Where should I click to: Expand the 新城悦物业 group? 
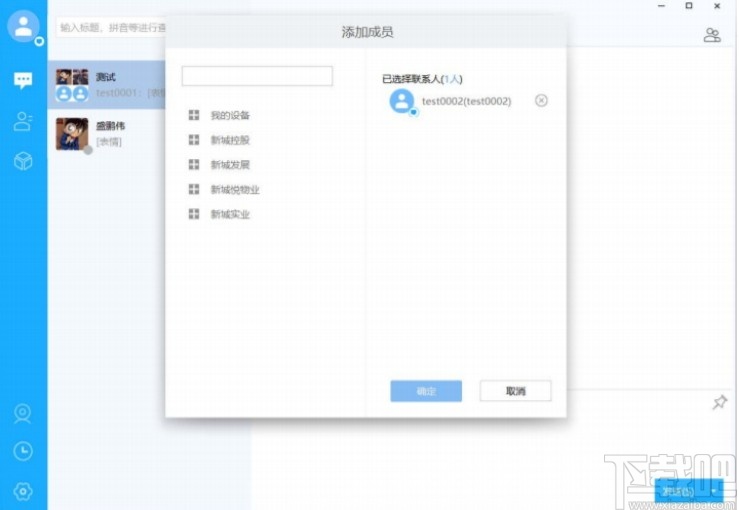(194, 189)
